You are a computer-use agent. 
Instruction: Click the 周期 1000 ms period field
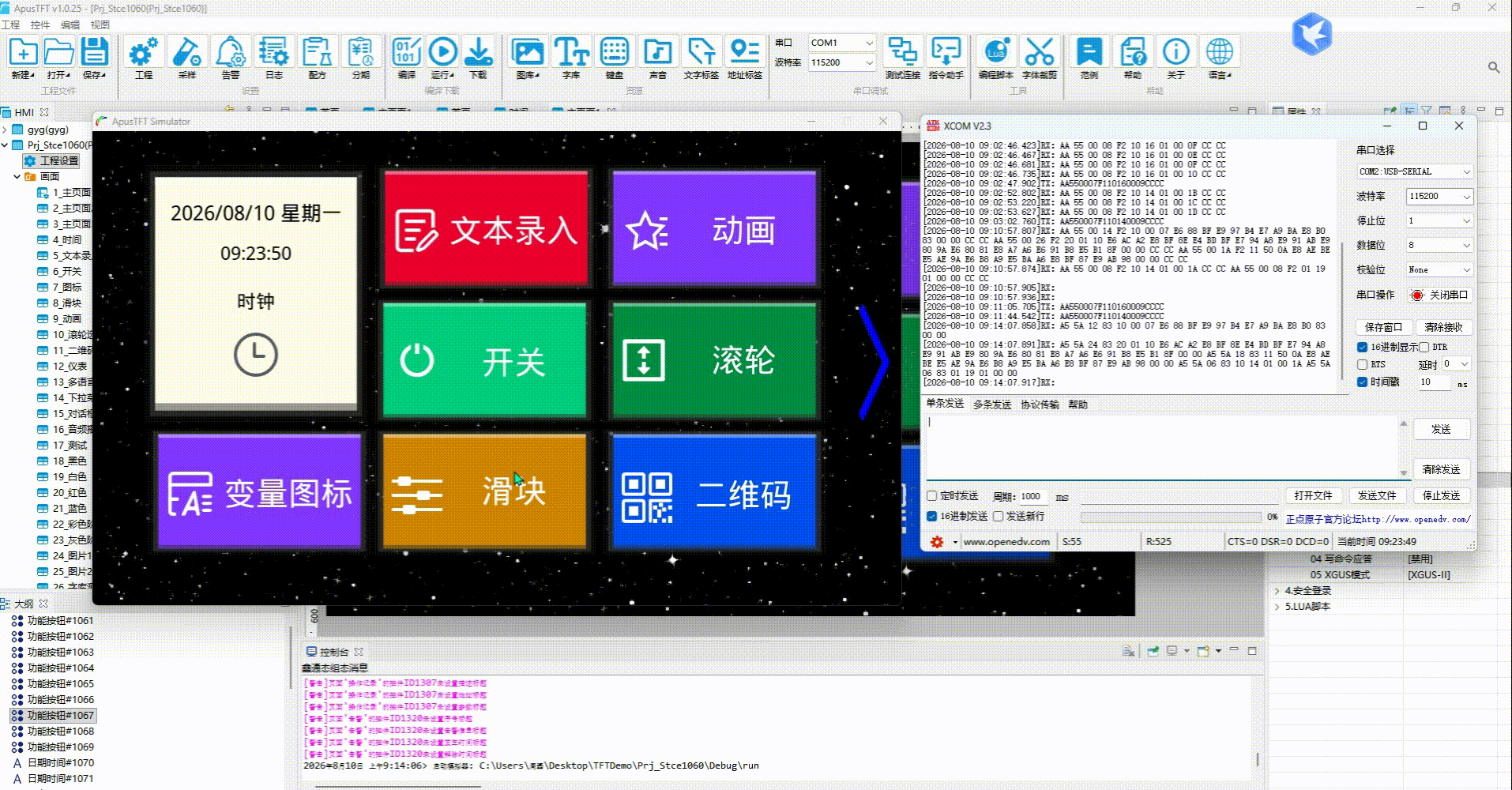pos(1032,496)
